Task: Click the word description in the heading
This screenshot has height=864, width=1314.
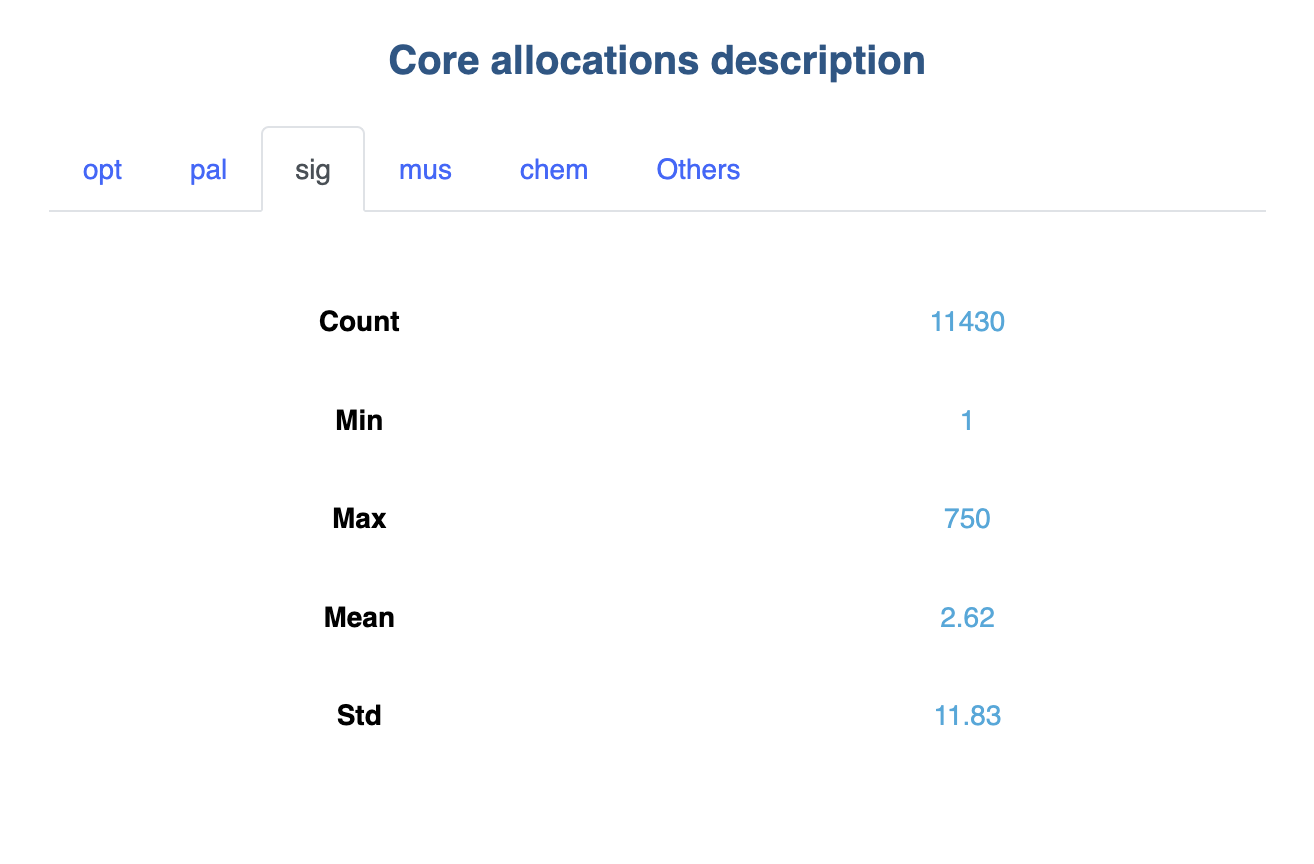Action: pyautogui.click(x=817, y=61)
